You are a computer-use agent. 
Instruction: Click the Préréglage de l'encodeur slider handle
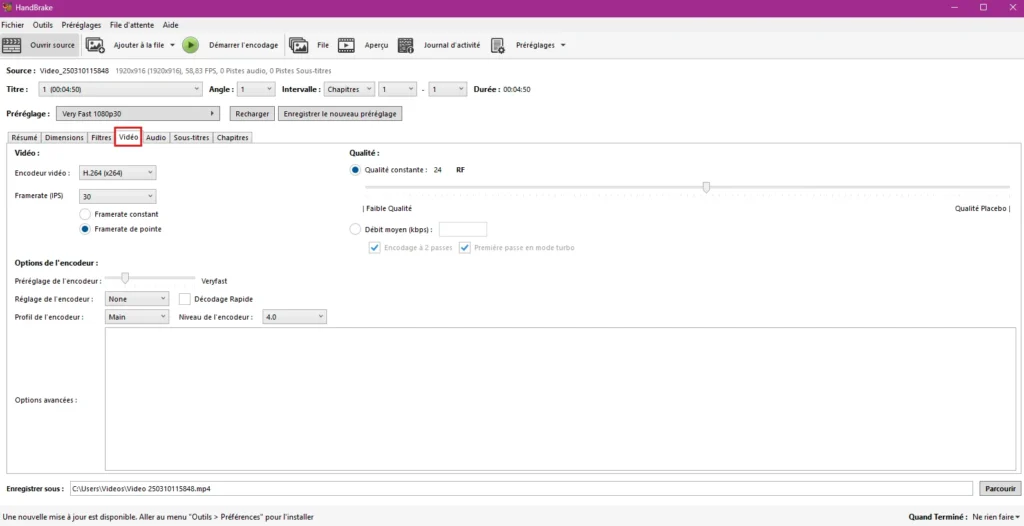125,278
